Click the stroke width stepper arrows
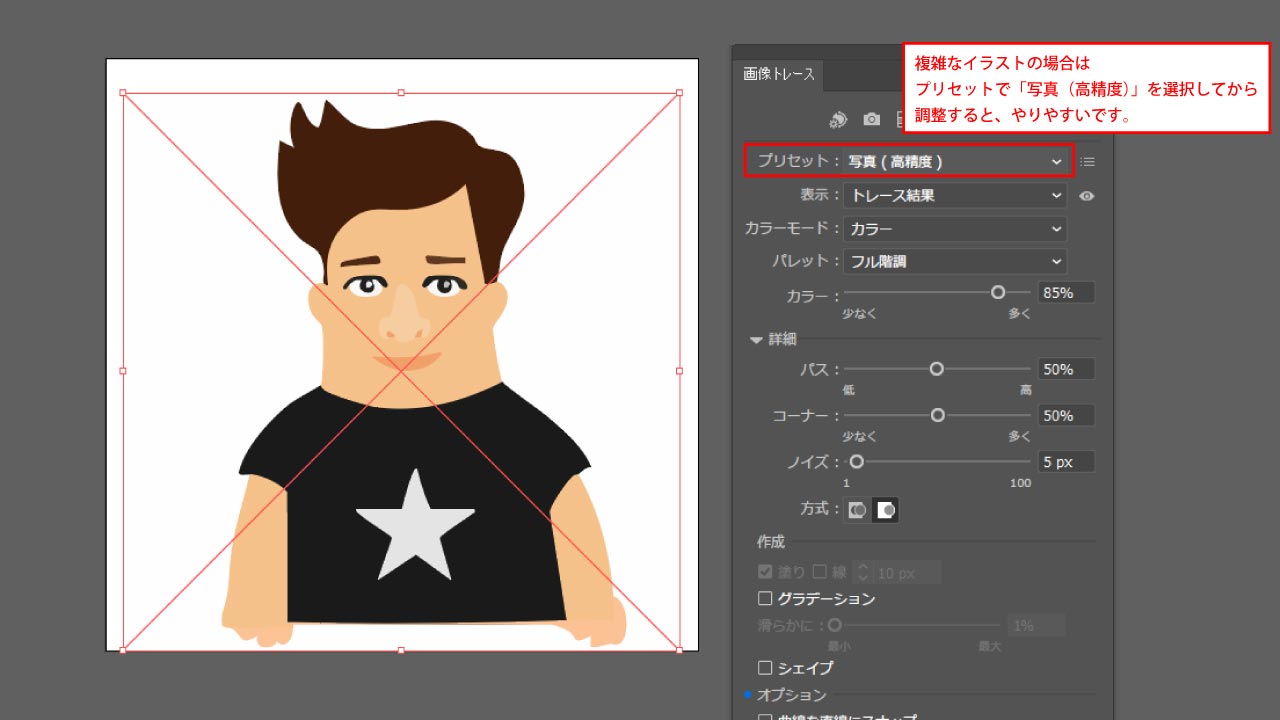1280x720 pixels. pos(864,573)
